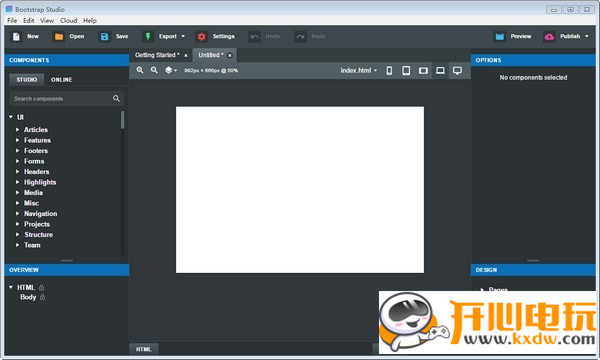
Task: Toggle the lock icon next to Body
Action: pos(42,297)
